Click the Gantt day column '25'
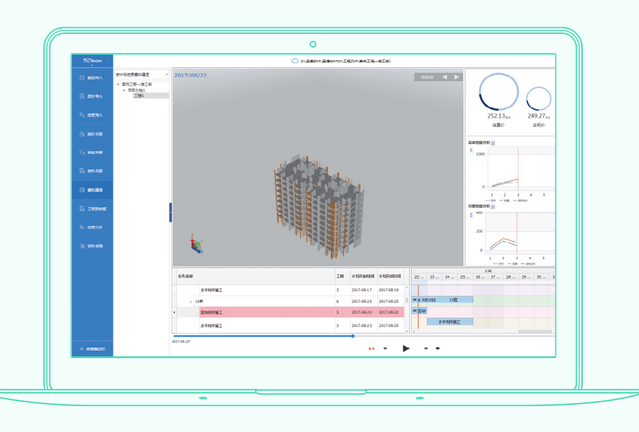Screen dimensions: 639x432 click(465, 277)
